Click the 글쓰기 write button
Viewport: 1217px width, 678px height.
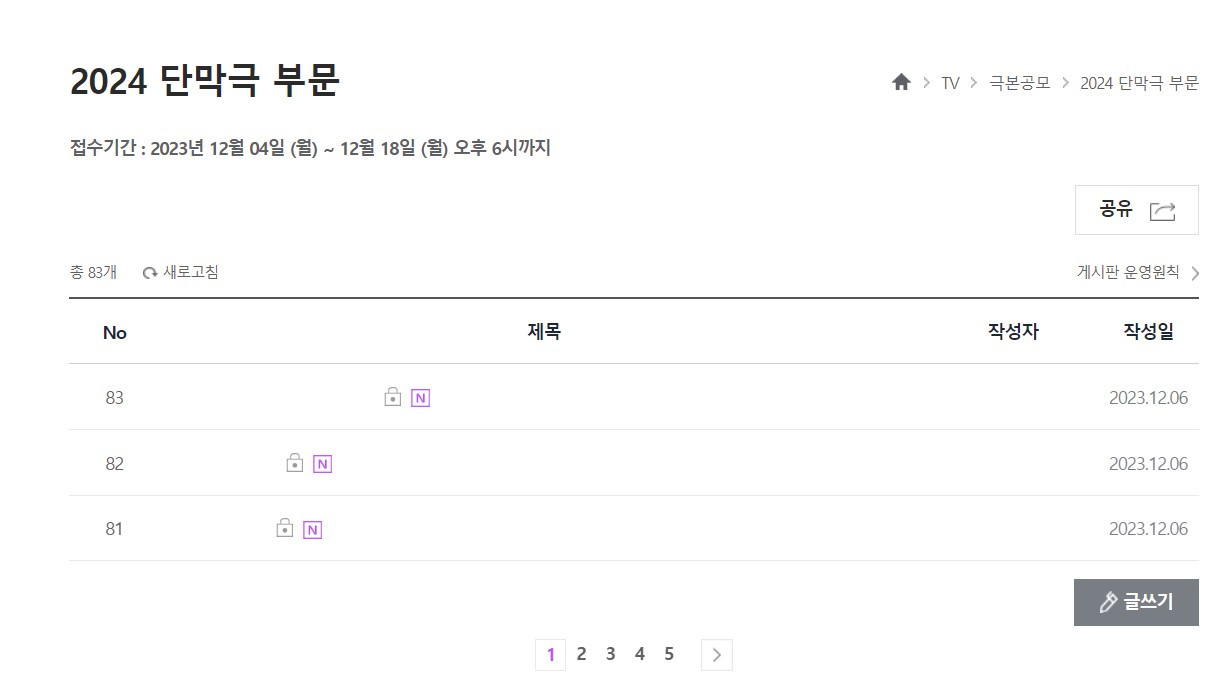pyautogui.click(x=1136, y=602)
